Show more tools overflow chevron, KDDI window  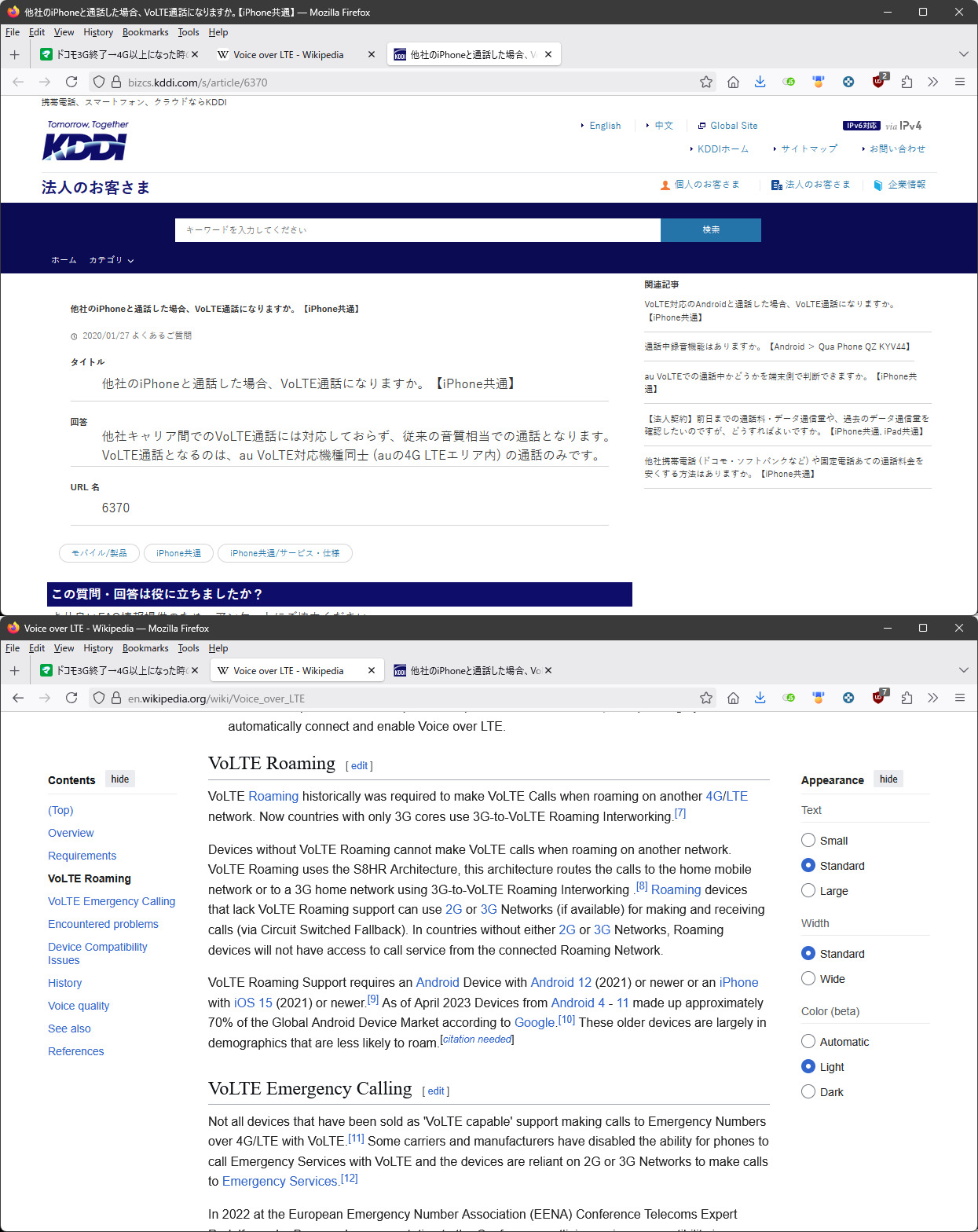coord(933,82)
